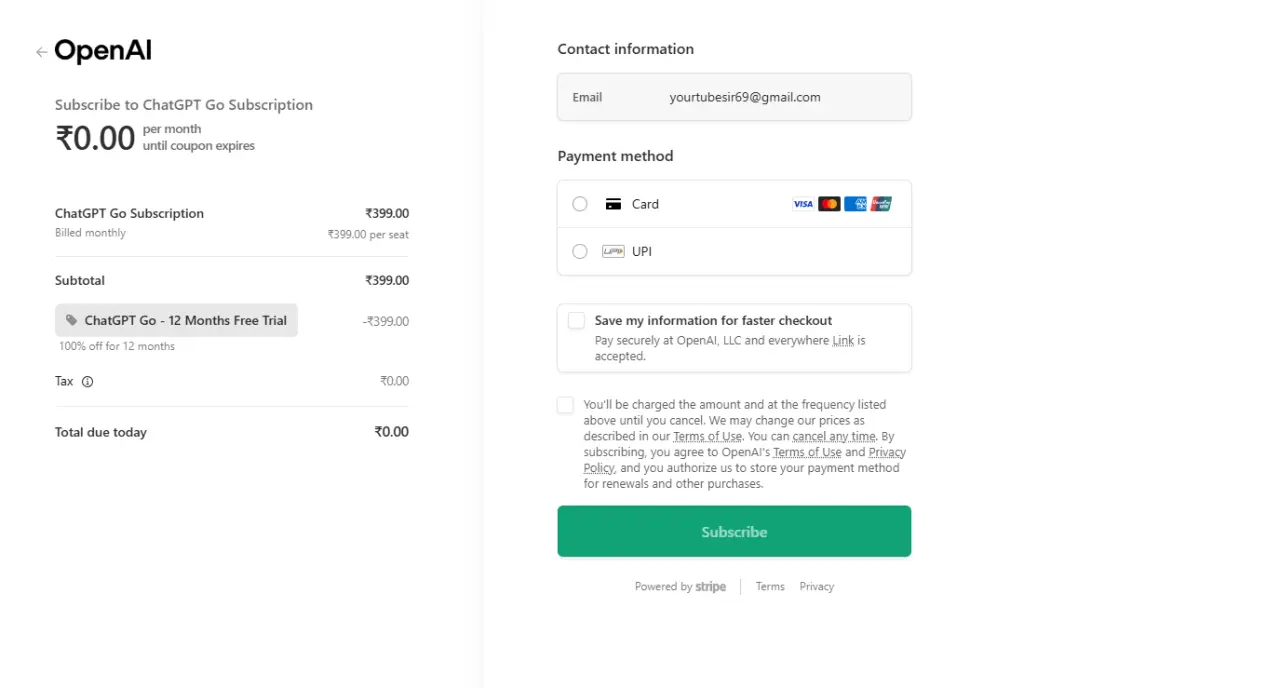
Task: Click the Tax info circle icon
Action: point(87,382)
